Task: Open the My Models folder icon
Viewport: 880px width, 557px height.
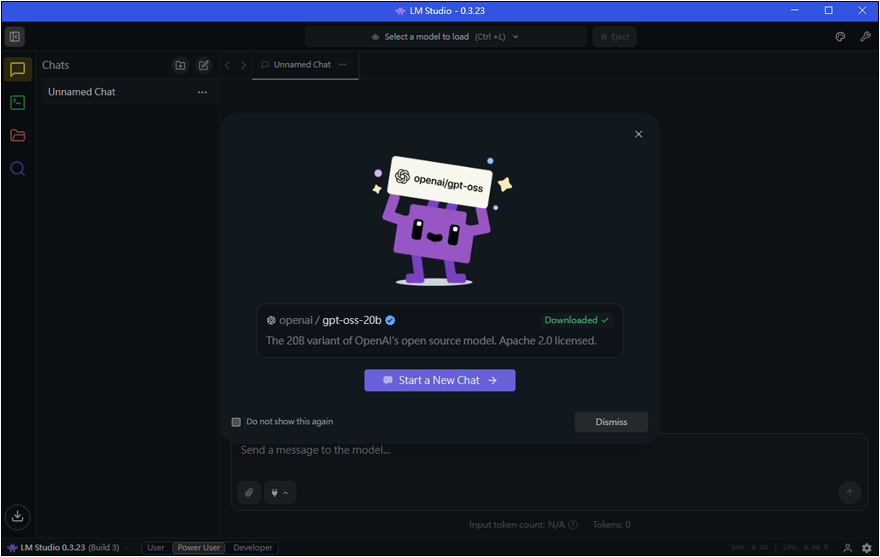Action: click(x=17, y=135)
